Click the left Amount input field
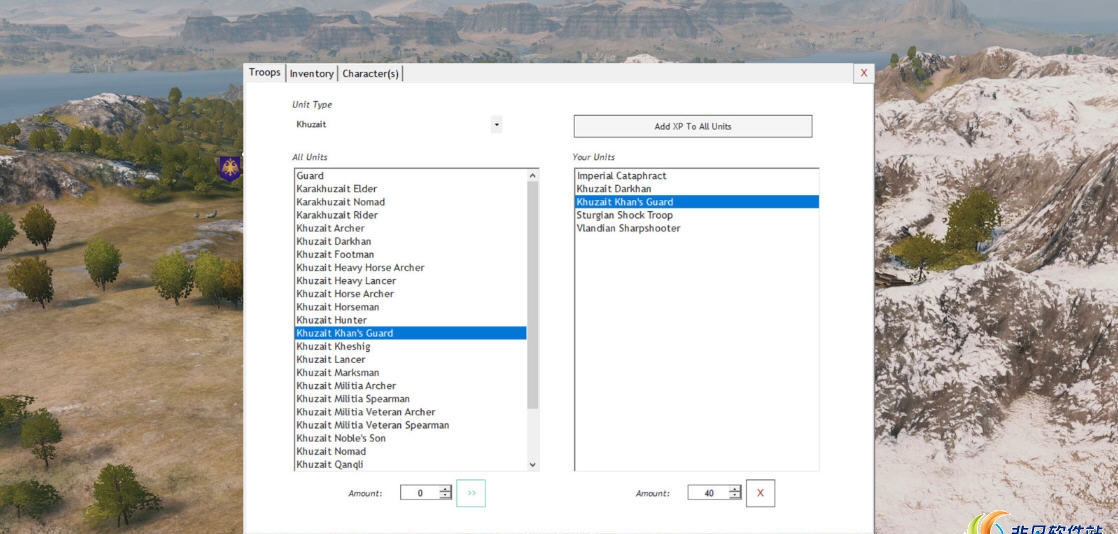Viewport: 1118px width, 534px height. click(419, 493)
